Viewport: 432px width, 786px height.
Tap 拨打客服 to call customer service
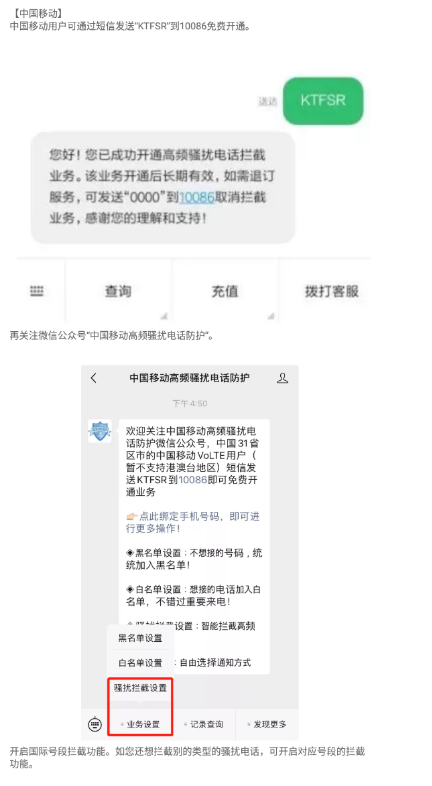click(x=332, y=291)
